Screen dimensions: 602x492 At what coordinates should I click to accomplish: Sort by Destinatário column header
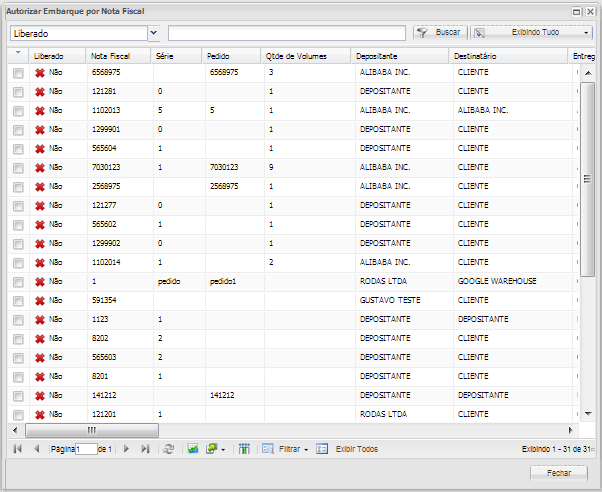point(508,56)
